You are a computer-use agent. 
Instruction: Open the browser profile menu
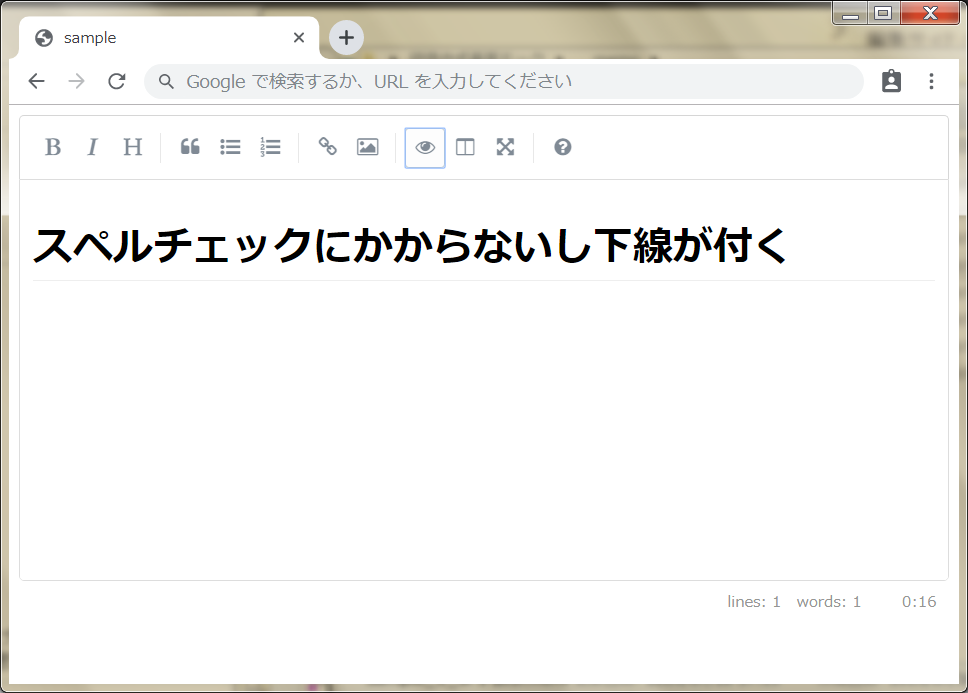[890, 81]
